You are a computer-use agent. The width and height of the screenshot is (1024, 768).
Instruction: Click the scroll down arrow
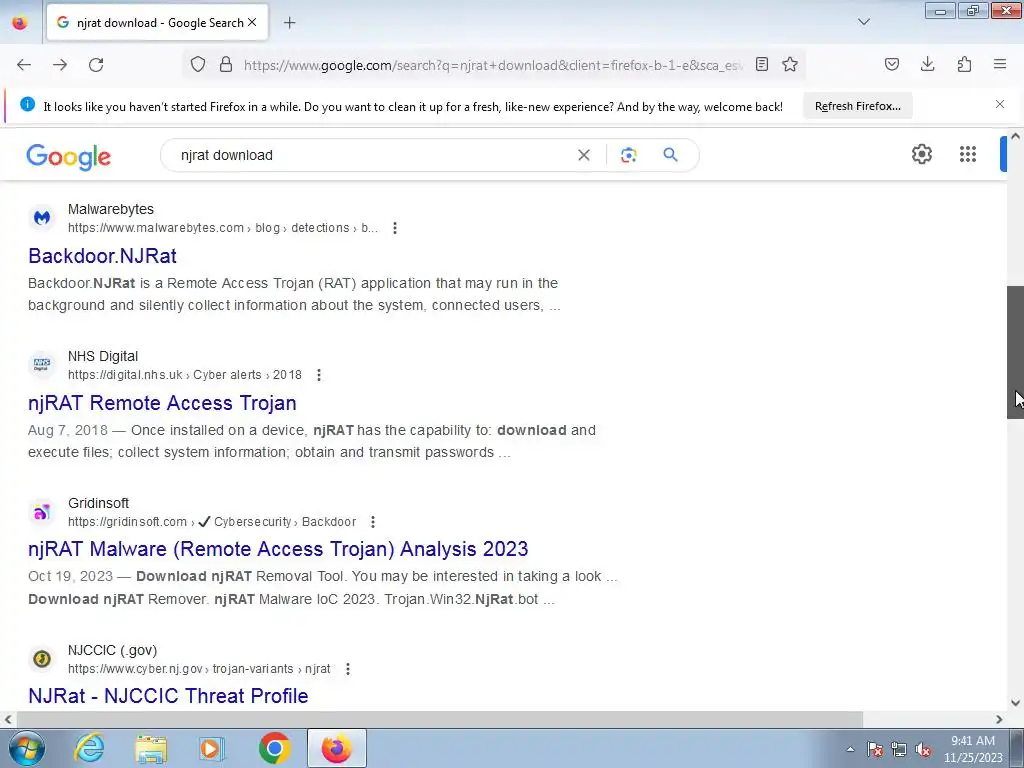point(1016,703)
